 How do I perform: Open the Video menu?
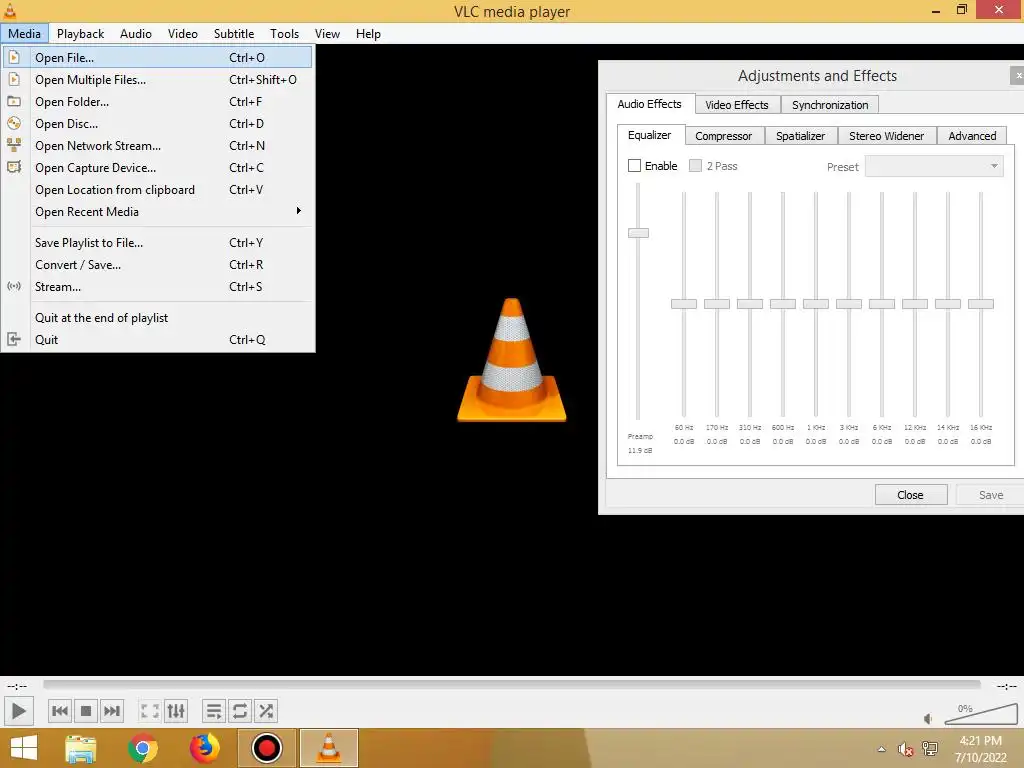pyautogui.click(x=182, y=33)
